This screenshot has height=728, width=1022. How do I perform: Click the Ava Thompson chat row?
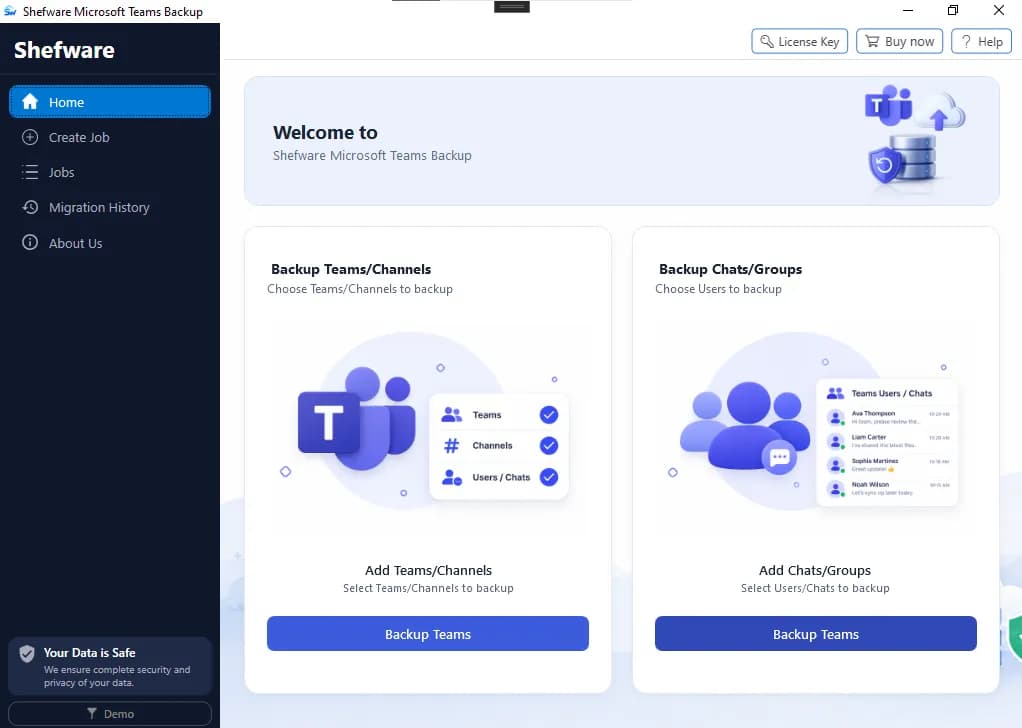(888, 417)
